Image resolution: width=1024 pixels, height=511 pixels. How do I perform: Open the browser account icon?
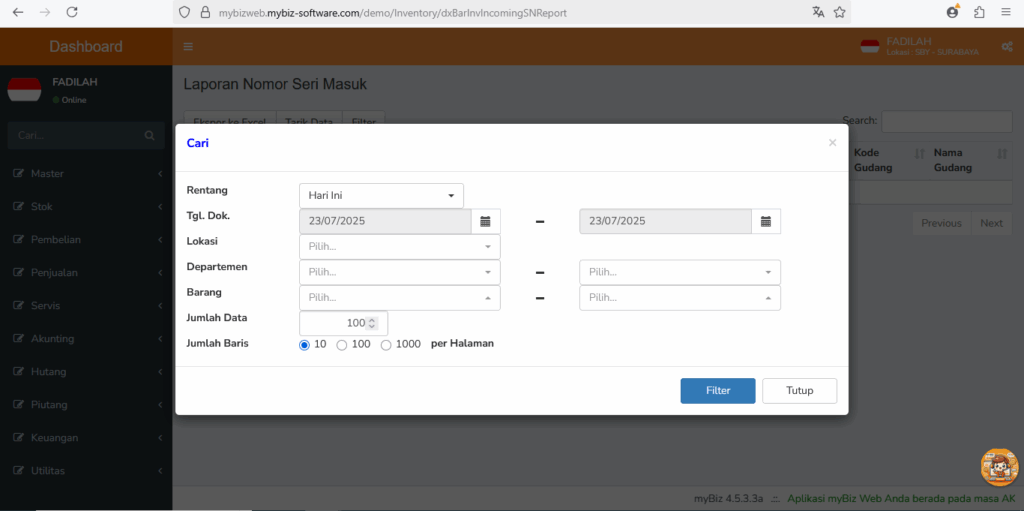952,12
